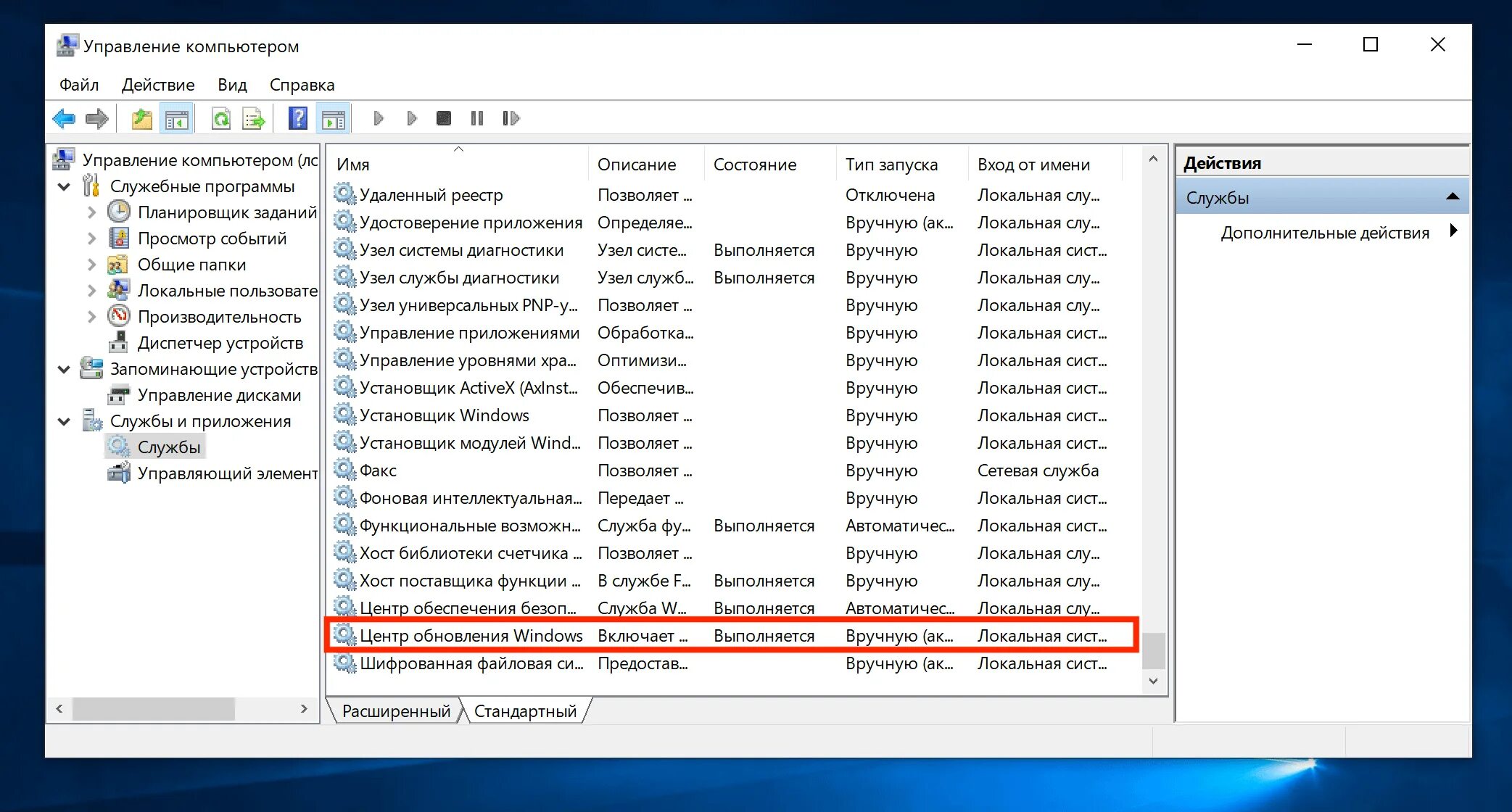This screenshot has width=1512, height=812.
Task: Select Центр обновления Windows service
Action: [x=471, y=636]
